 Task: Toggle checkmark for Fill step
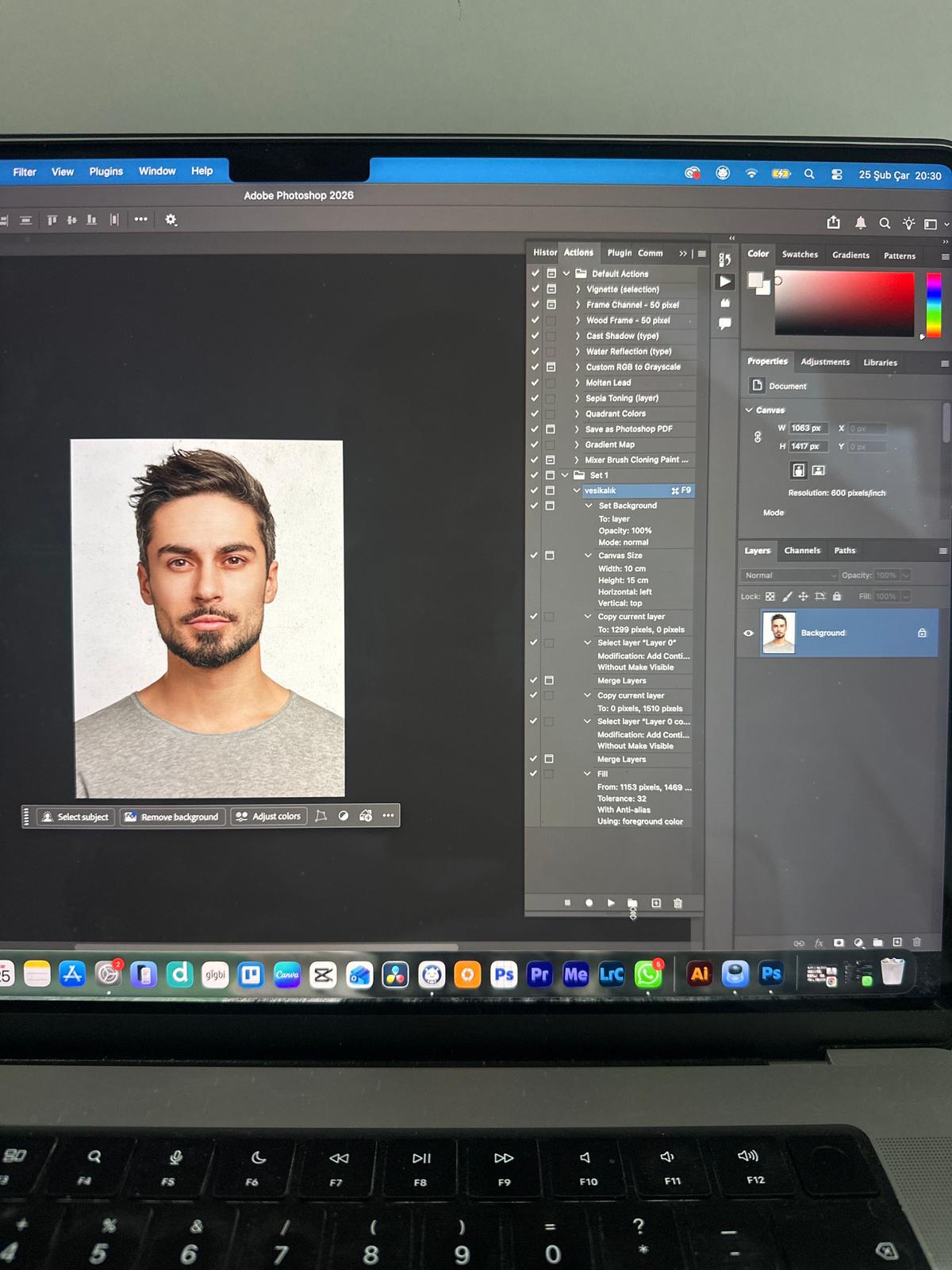pyautogui.click(x=533, y=773)
